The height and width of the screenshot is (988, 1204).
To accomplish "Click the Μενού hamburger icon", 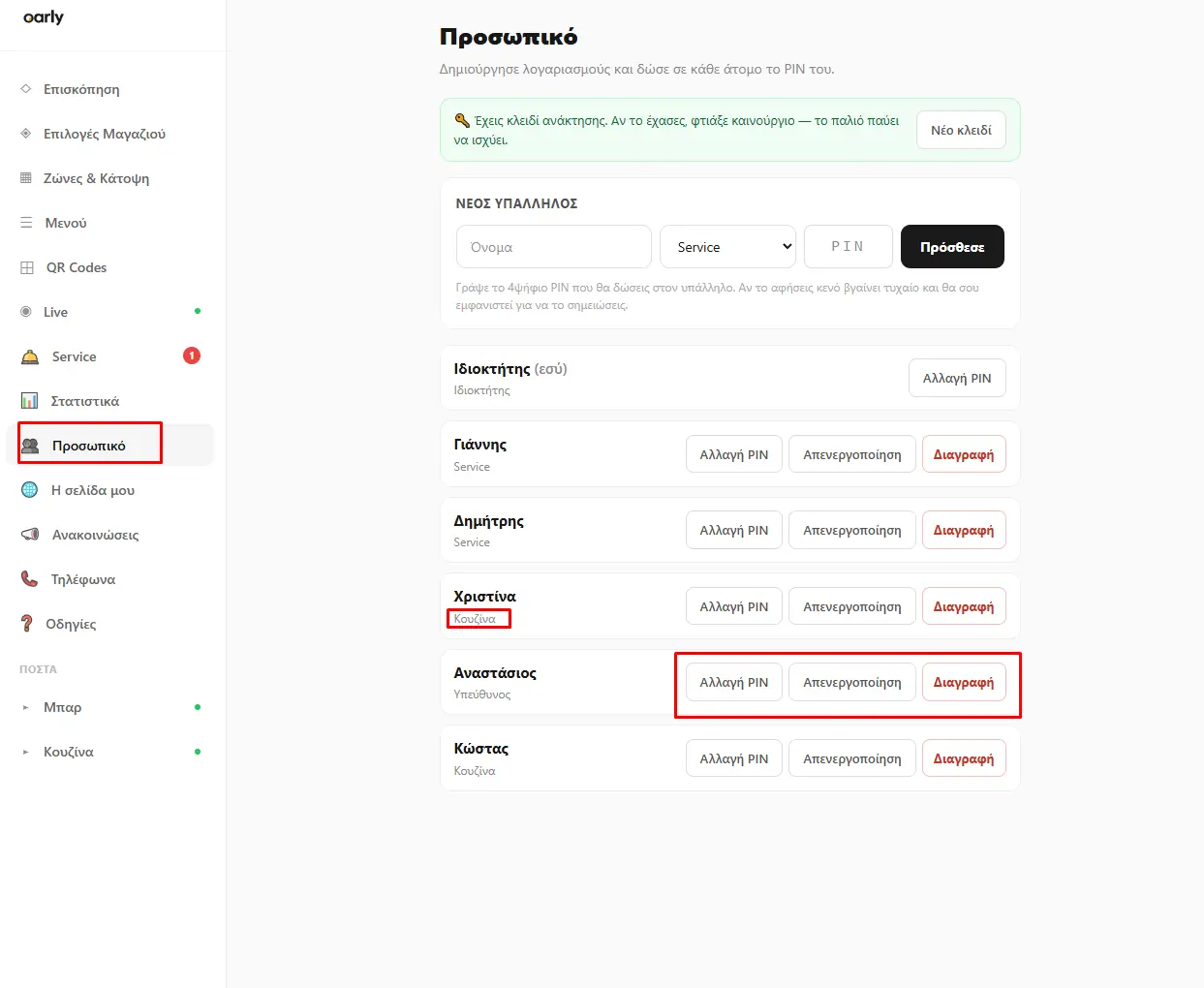I will tap(26, 223).
